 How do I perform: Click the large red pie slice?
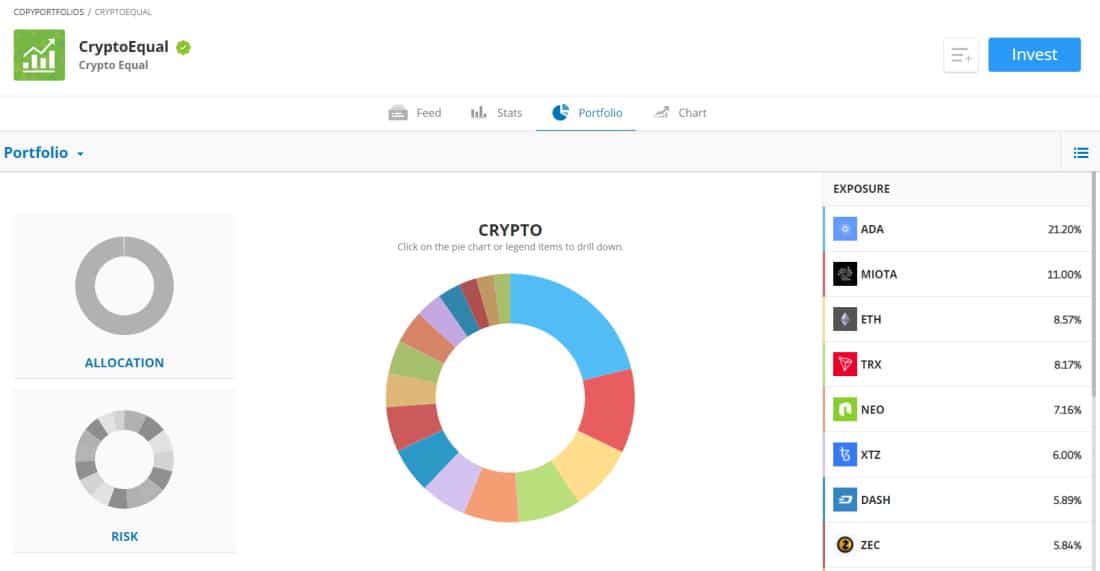click(x=609, y=408)
